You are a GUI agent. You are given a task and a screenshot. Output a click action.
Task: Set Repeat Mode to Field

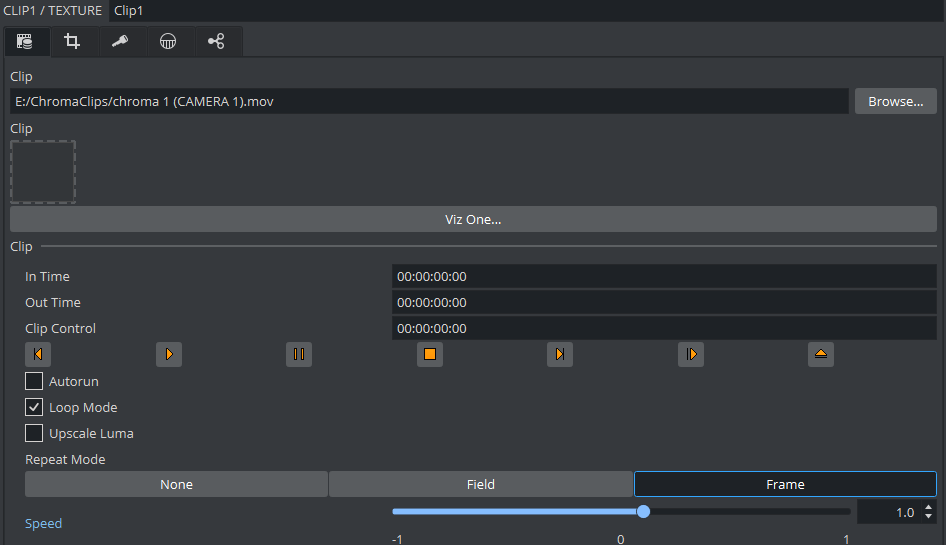point(480,484)
